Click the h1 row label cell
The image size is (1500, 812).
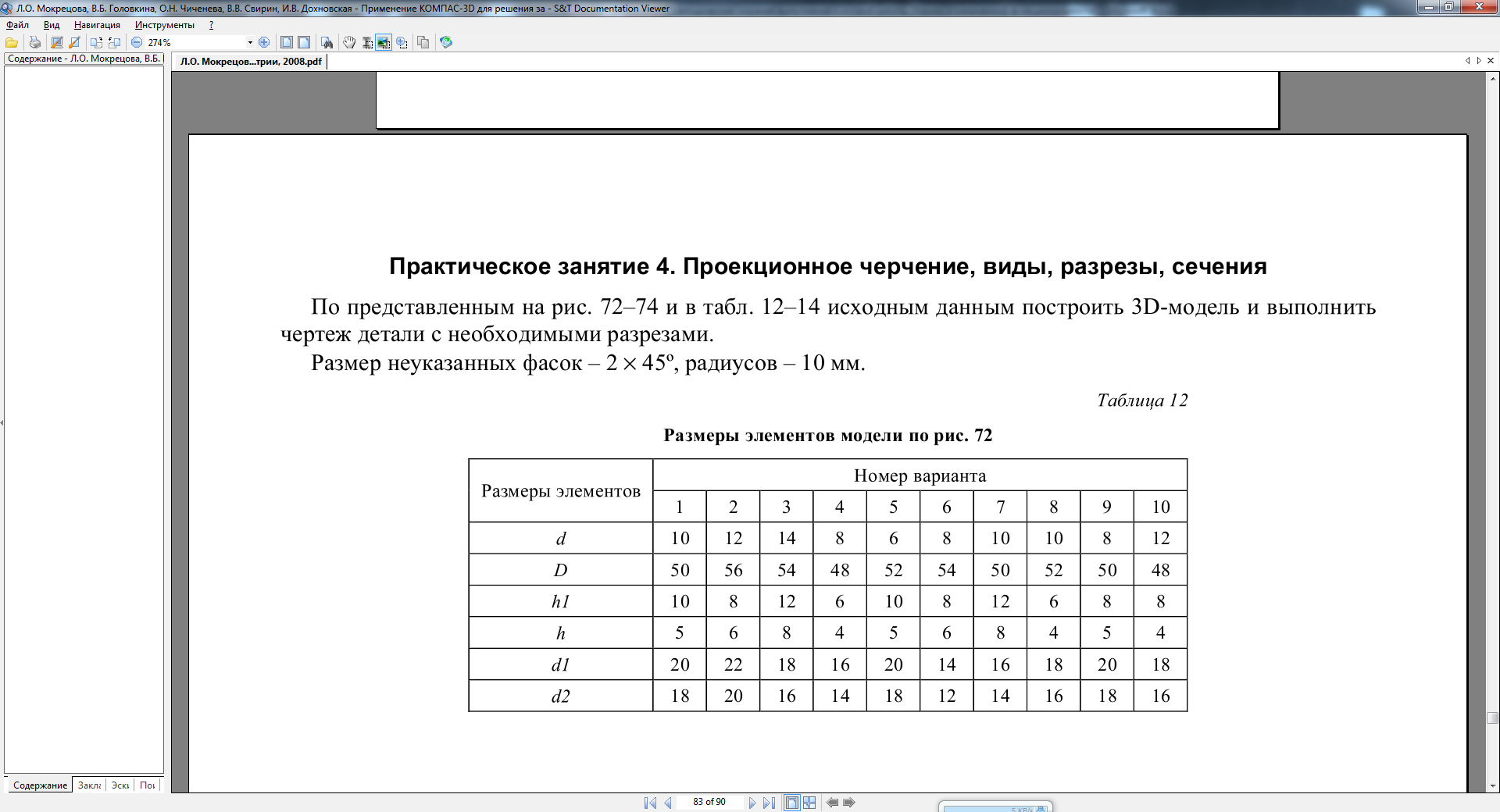560,601
